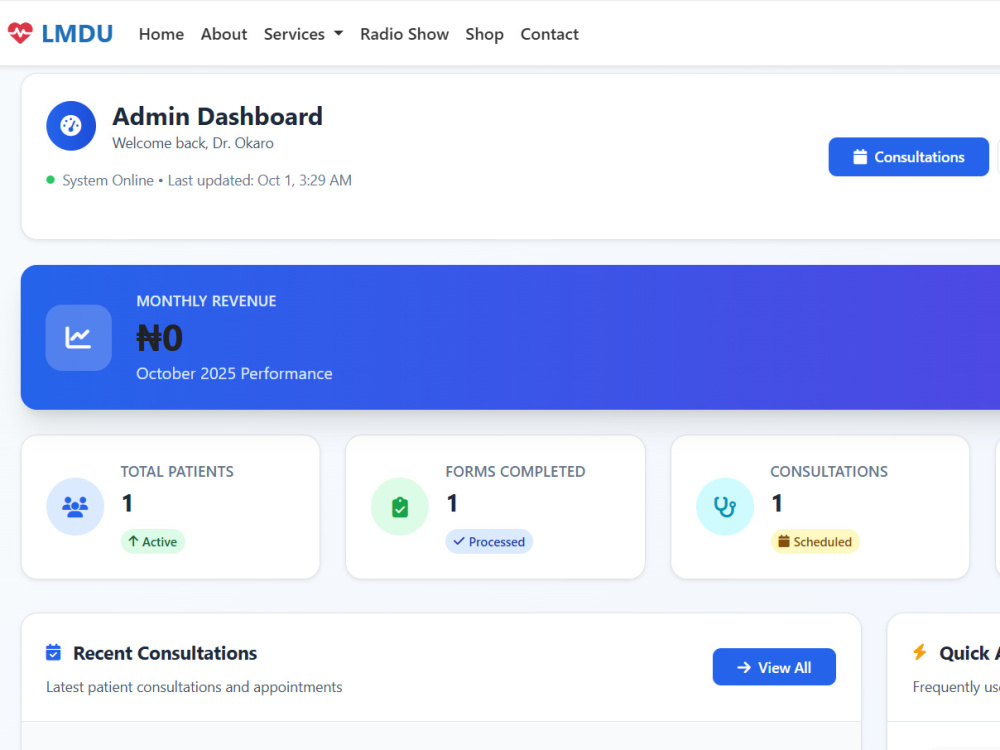Click the calendar icon in Scheduled badge
Viewport: 1000px width, 750px height.
point(784,541)
